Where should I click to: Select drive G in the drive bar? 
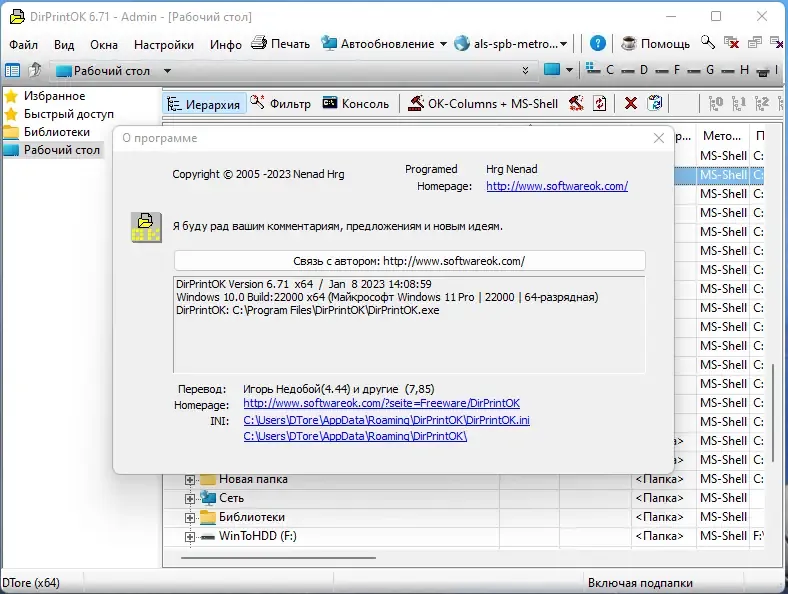(702, 70)
